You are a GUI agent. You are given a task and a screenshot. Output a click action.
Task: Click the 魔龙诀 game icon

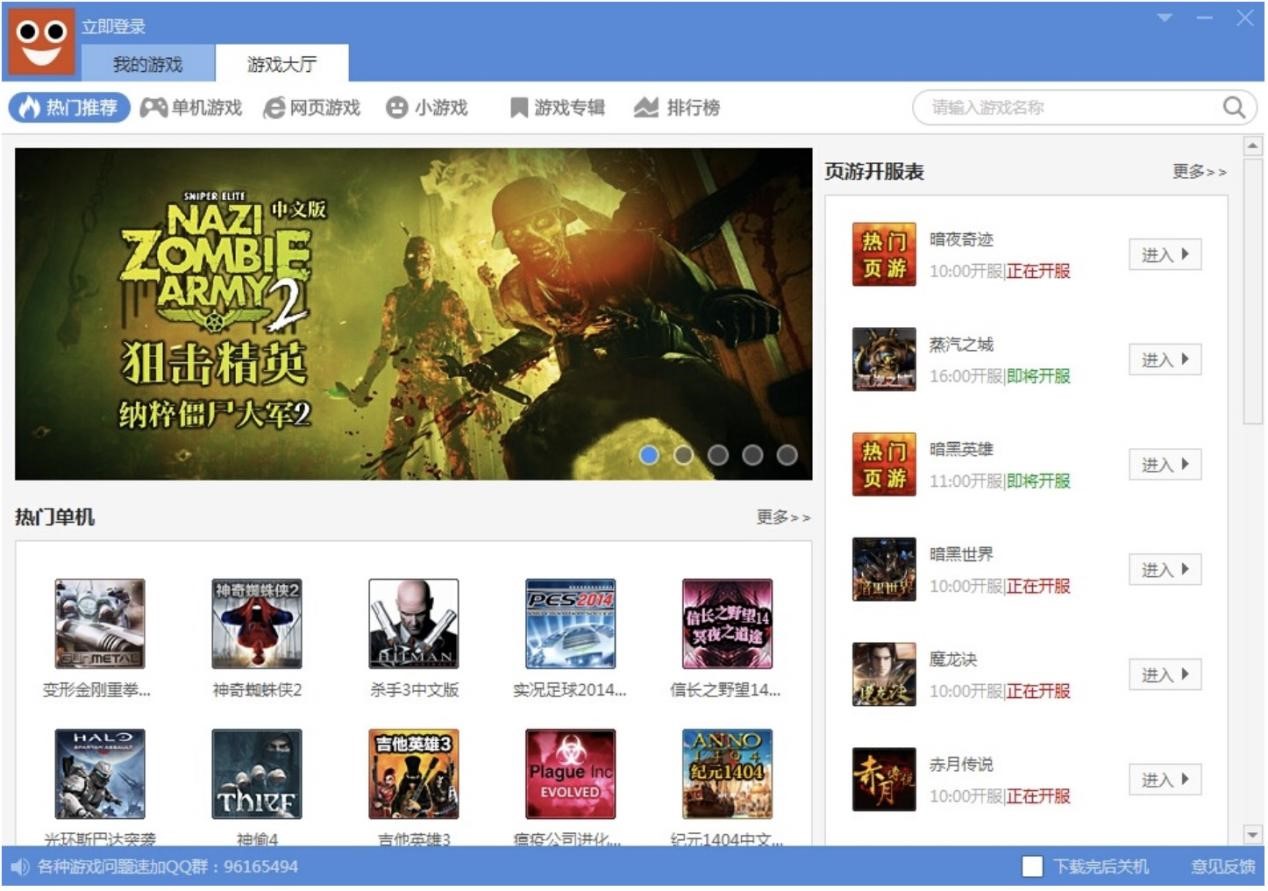pyautogui.click(x=884, y=674)
